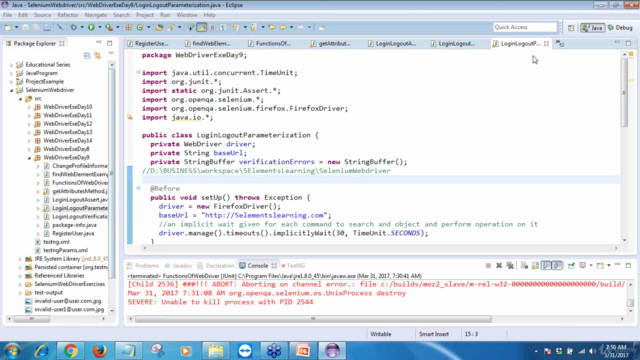Click Remove Launch icon in Console

coord(499,266)
